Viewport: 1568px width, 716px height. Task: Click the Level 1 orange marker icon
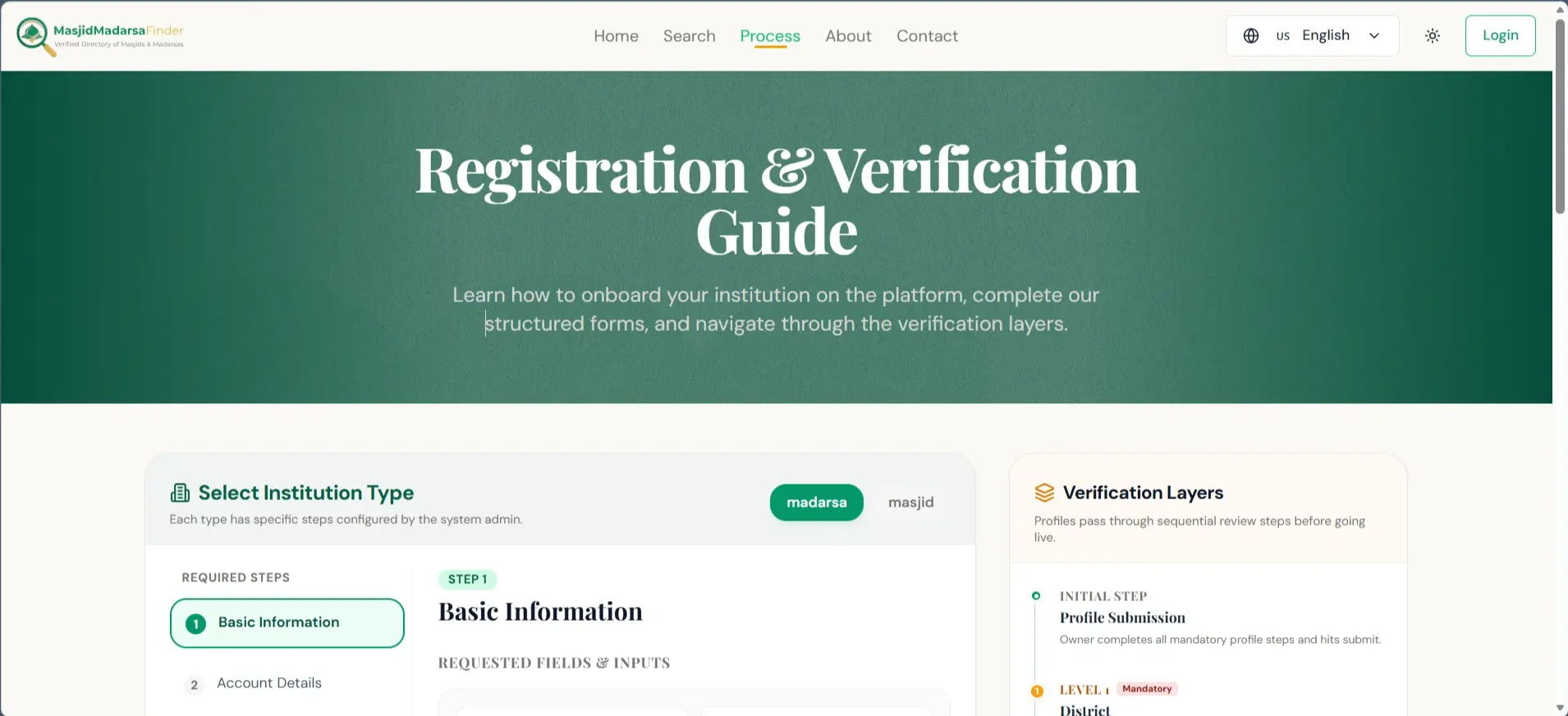(x=1037, y=691)
